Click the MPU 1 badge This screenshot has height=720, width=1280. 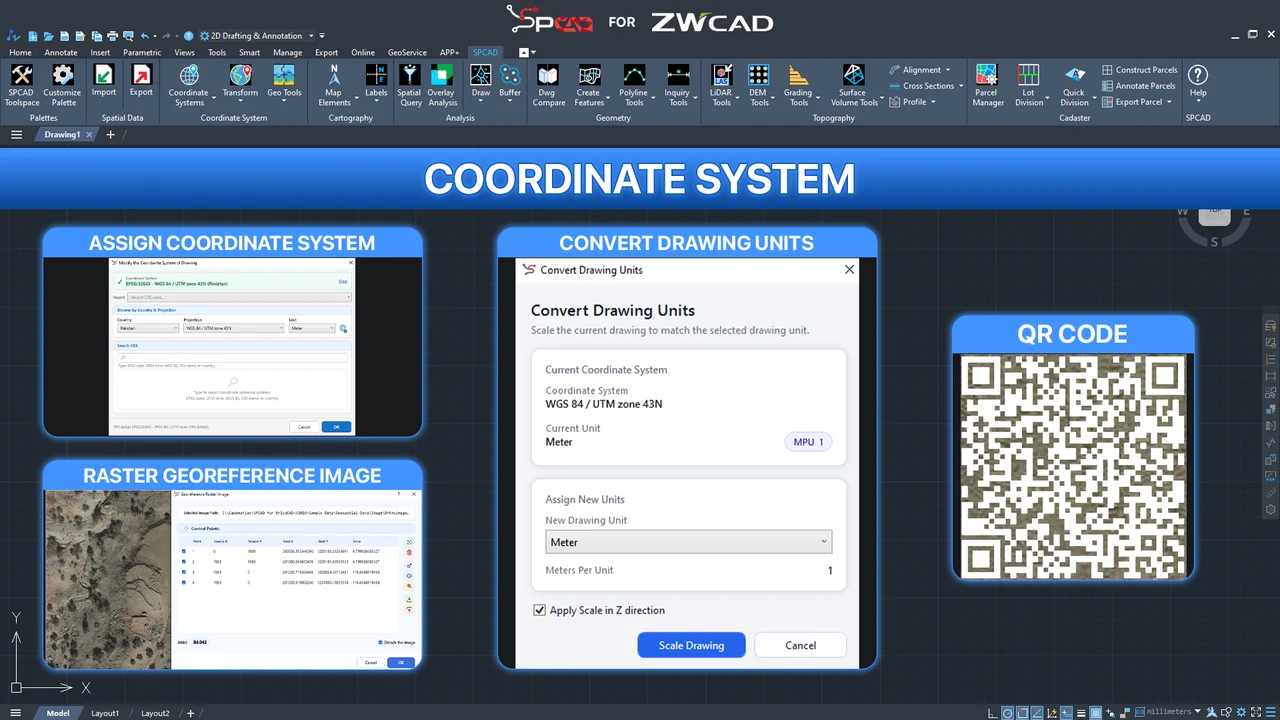[808, 442]
